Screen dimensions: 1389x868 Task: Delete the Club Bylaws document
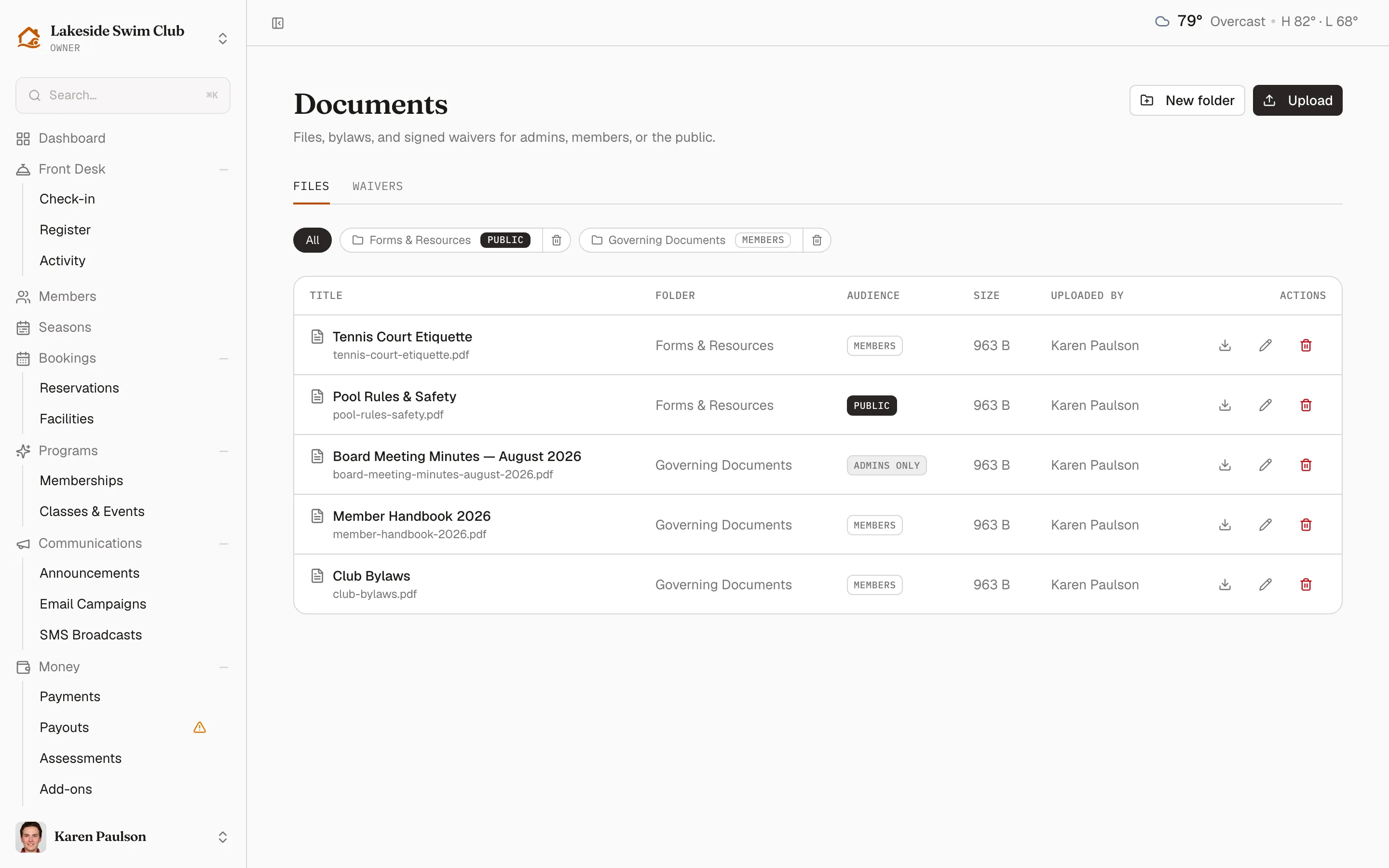tap(1306, 584)
